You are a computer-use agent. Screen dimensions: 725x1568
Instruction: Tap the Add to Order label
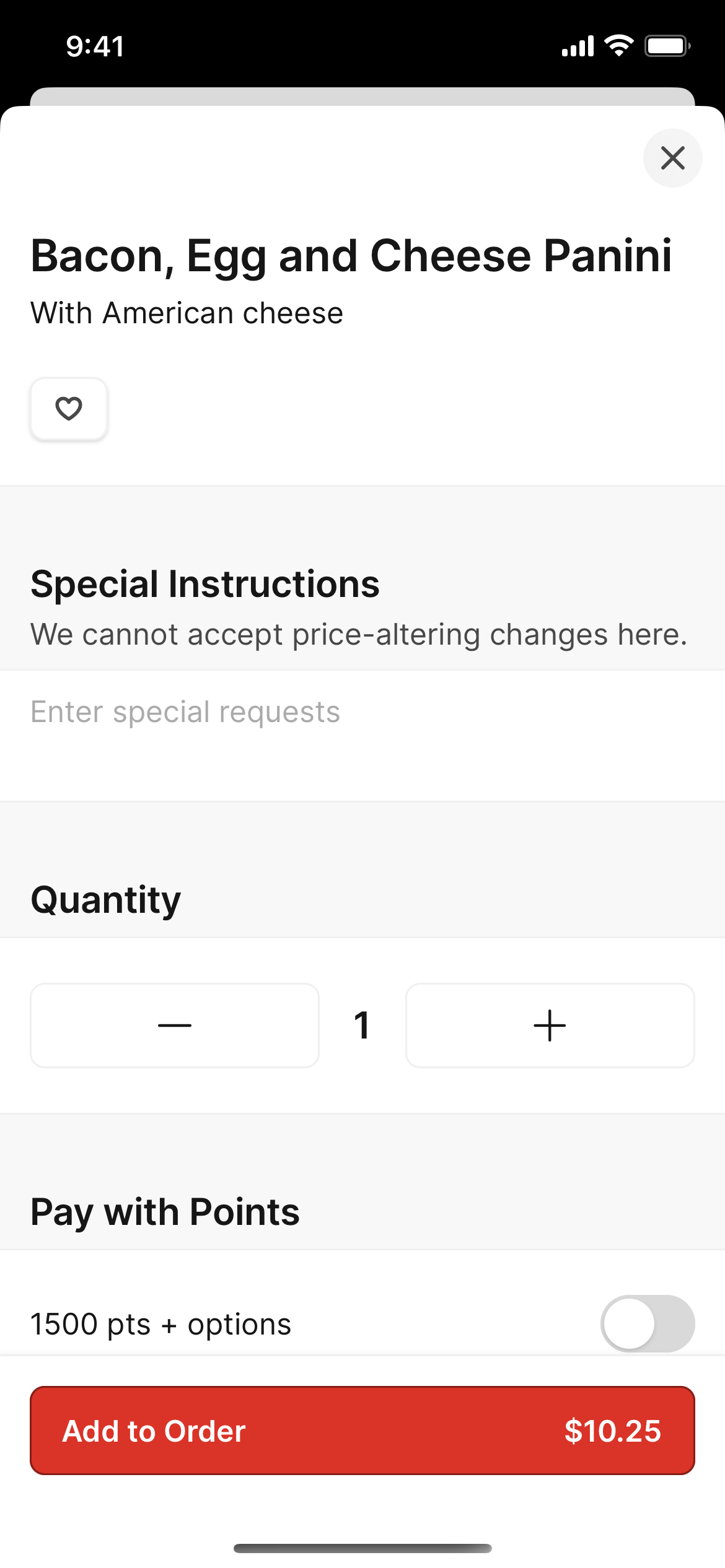(x=154, y=1431)
